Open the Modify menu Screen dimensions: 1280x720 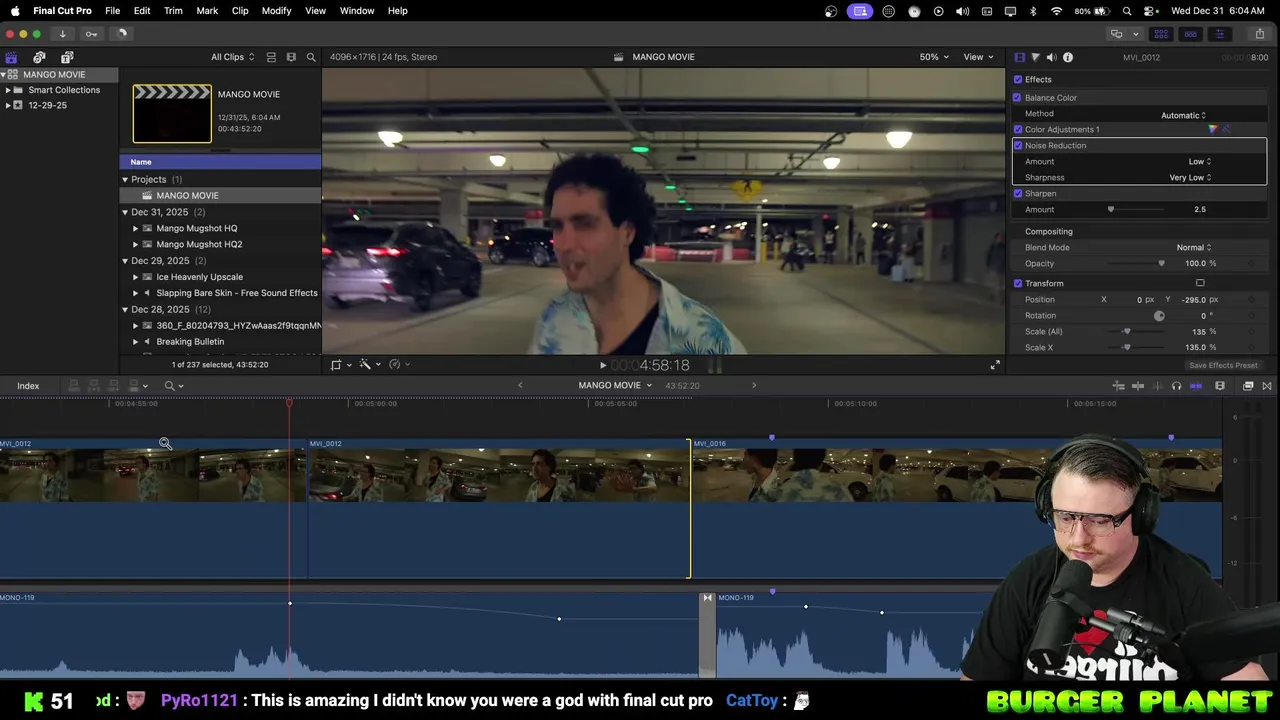(277, 11)
